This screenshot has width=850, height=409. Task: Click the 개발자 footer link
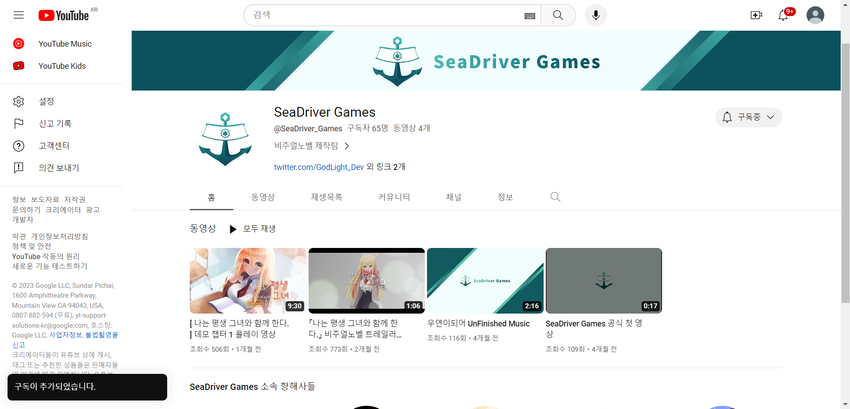point(23,219)
